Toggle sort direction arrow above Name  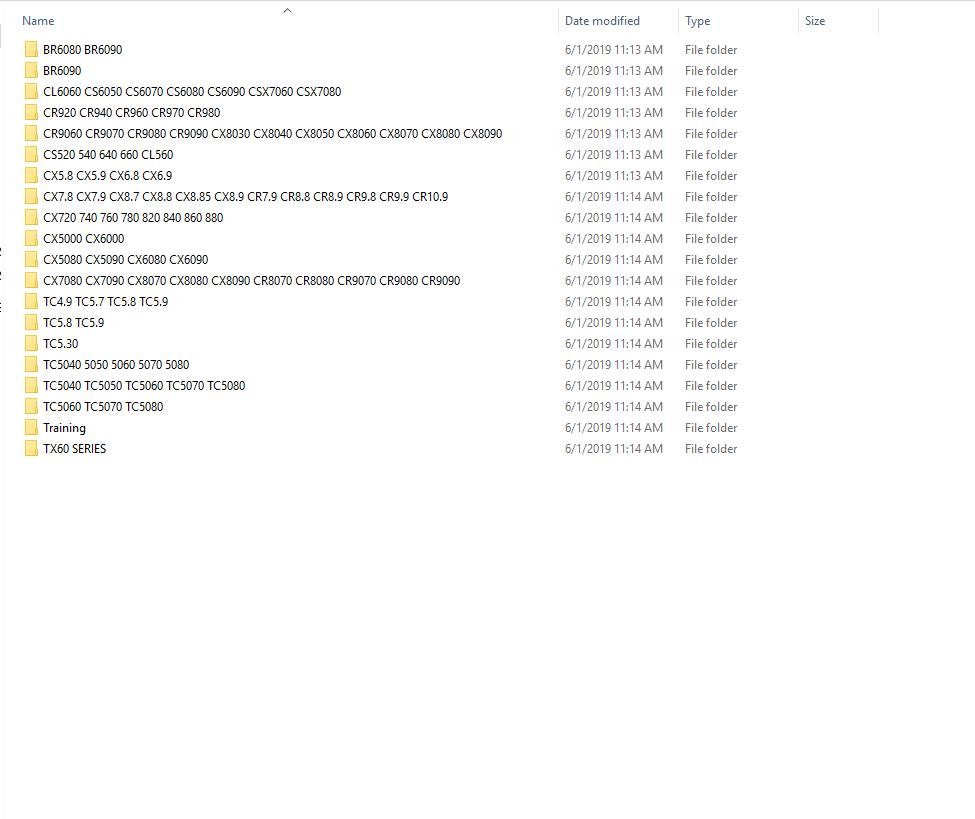287,10
